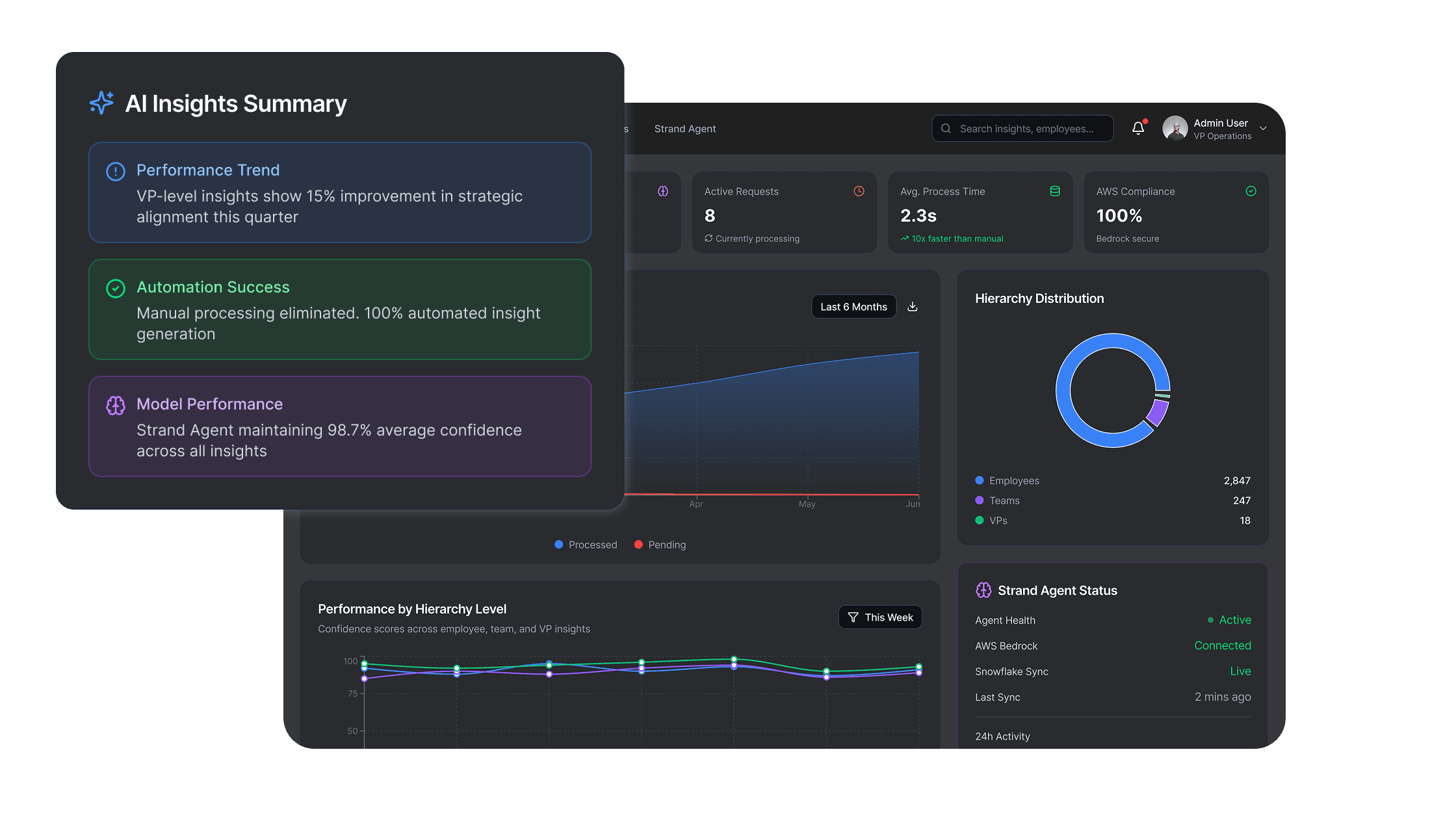Click the compliance check icon on AWS Compliance card

1251,191
